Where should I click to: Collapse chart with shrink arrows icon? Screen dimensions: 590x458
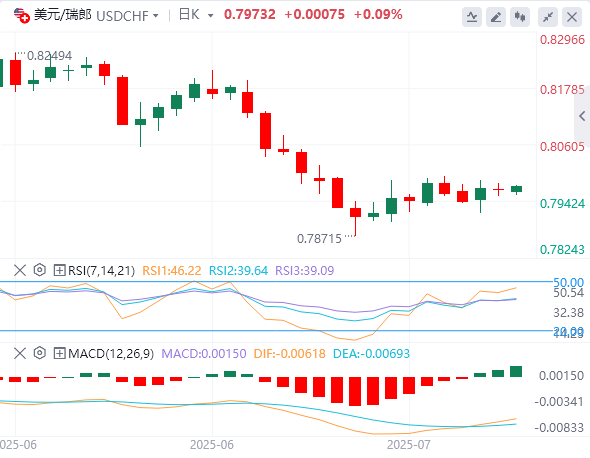[548, 17]
